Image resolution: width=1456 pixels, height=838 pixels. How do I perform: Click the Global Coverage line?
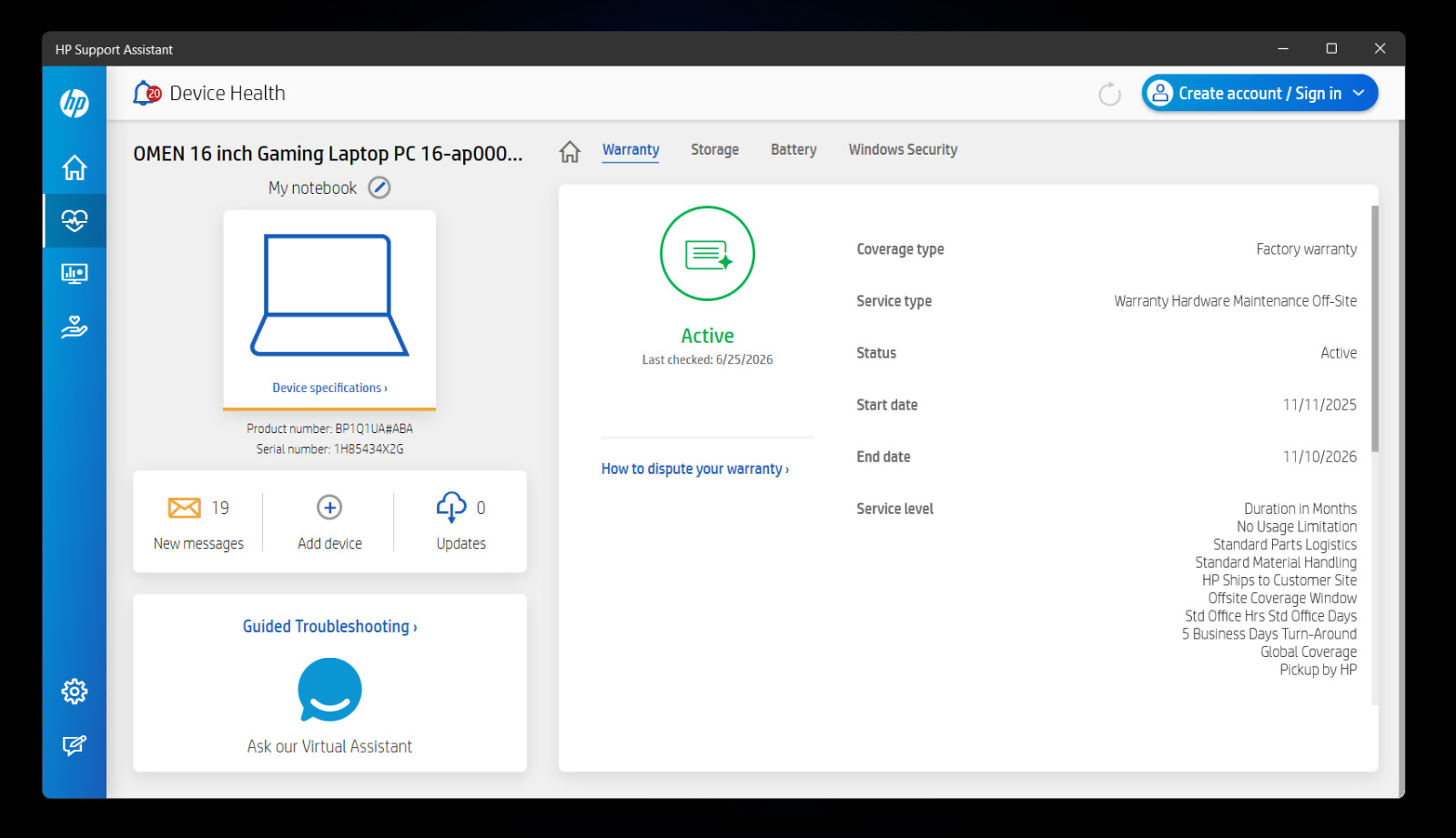pos(1308,652)
